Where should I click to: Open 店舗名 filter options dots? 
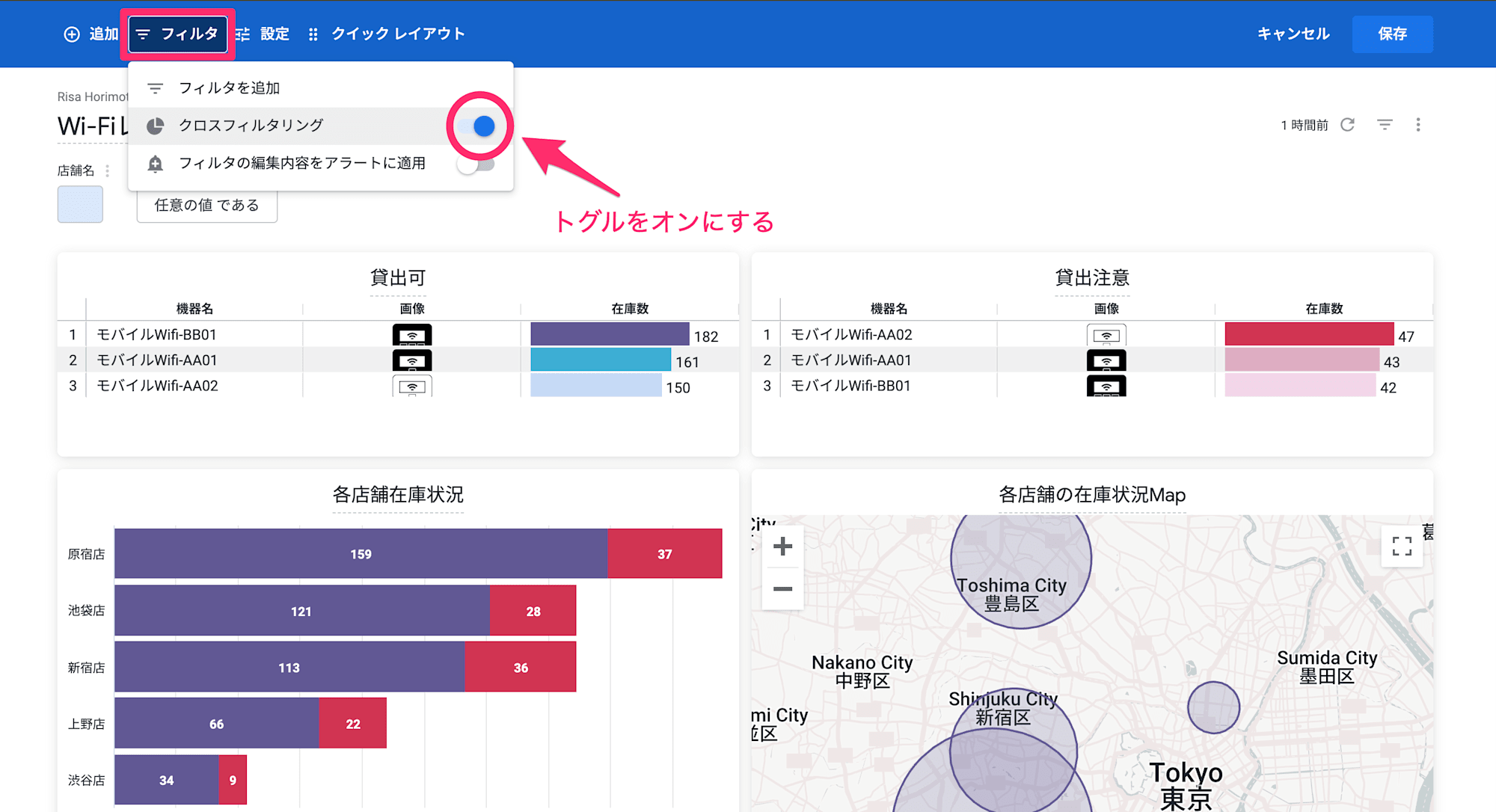tap(108, 170)
